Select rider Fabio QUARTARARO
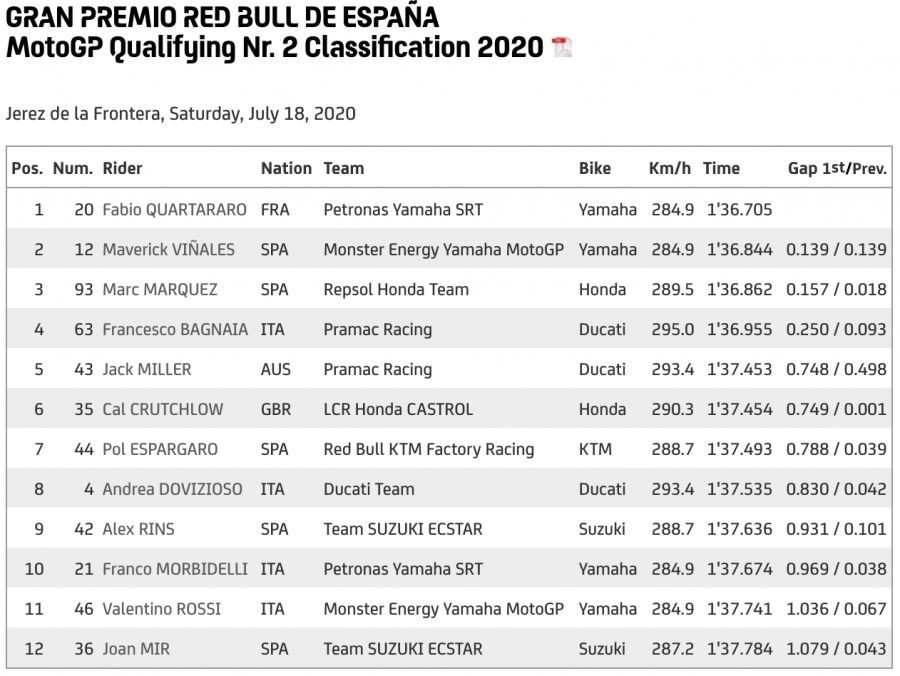This screenshot has width=900, height=676. pyautogui.click(x=174, y=209)
